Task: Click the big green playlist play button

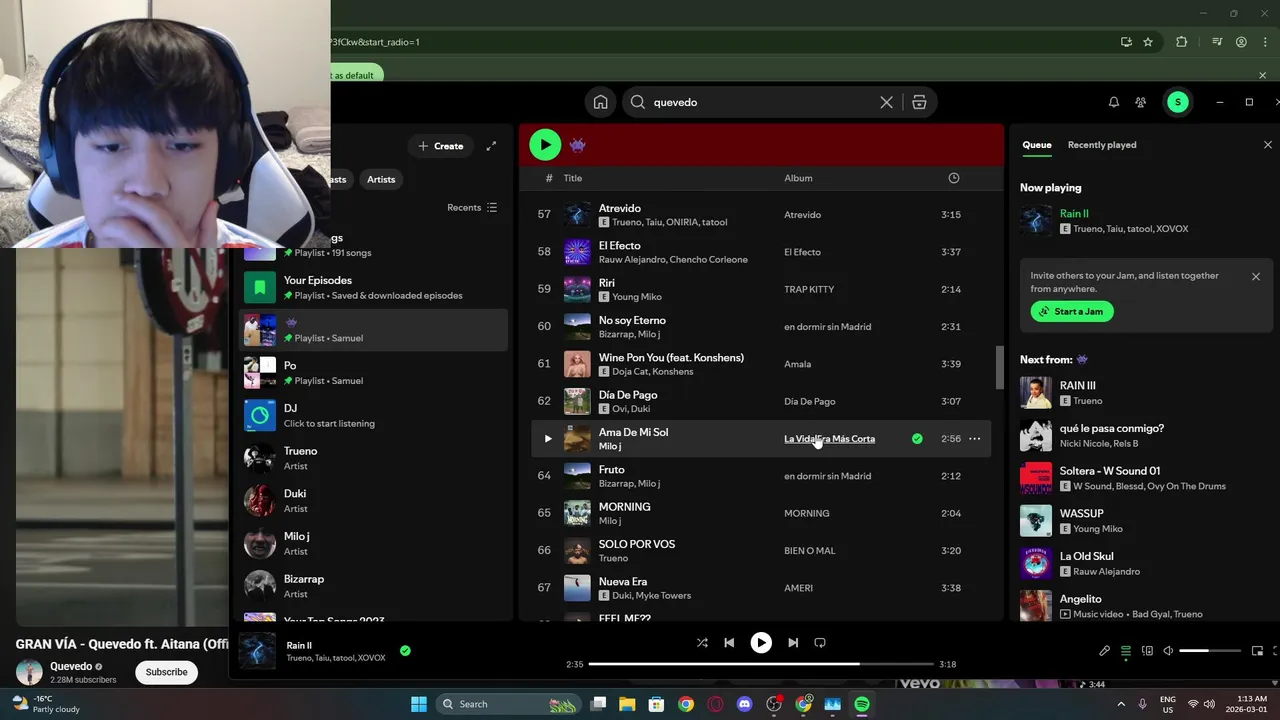Action: tap(545, 145)
